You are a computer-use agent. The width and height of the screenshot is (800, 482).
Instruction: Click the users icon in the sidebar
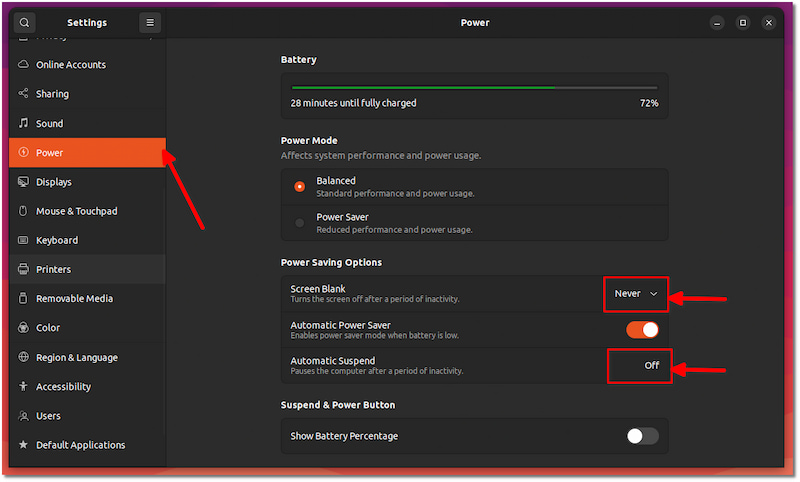(x=23, y=416)
